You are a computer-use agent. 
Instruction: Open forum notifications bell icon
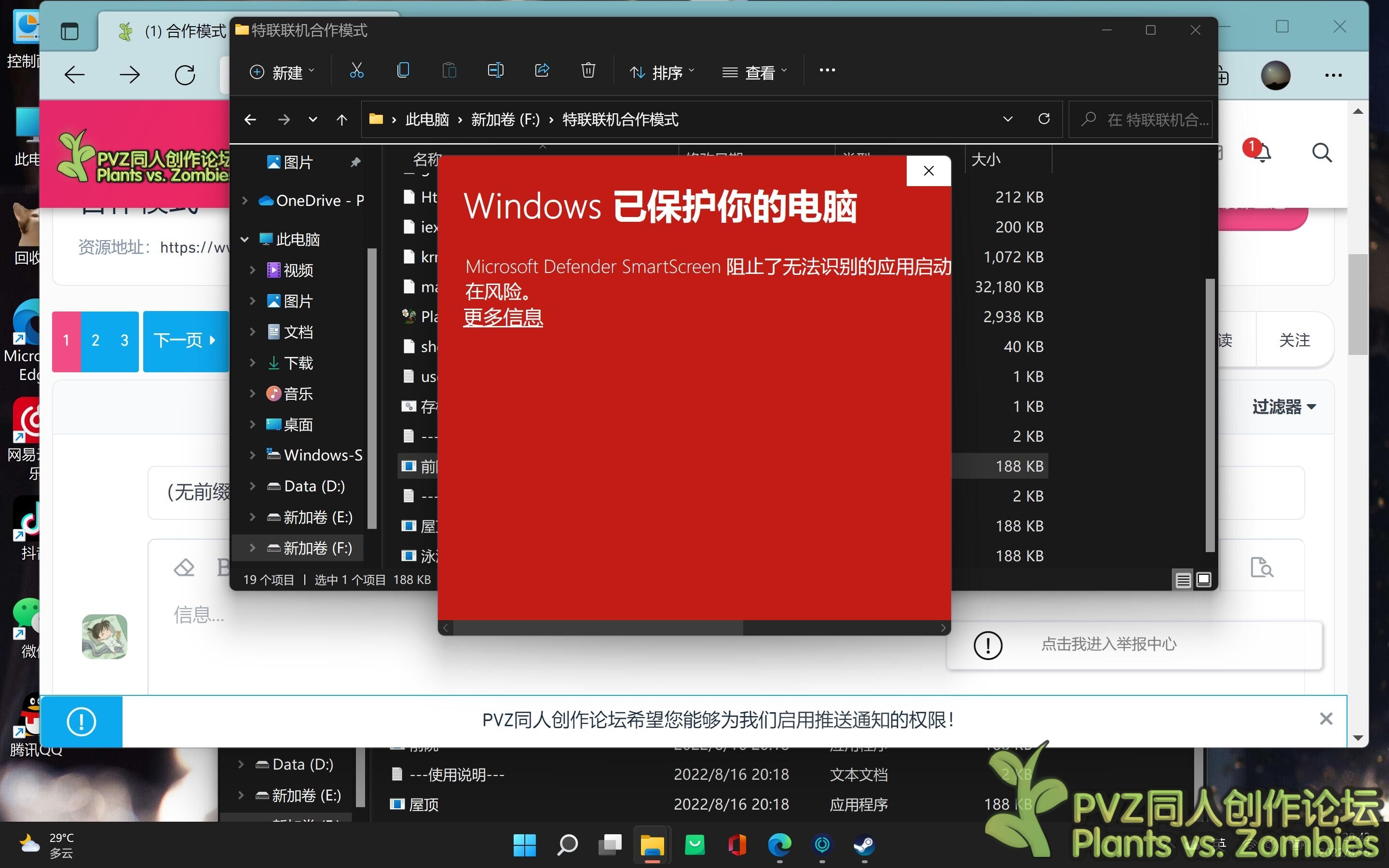coord(1262,153)
